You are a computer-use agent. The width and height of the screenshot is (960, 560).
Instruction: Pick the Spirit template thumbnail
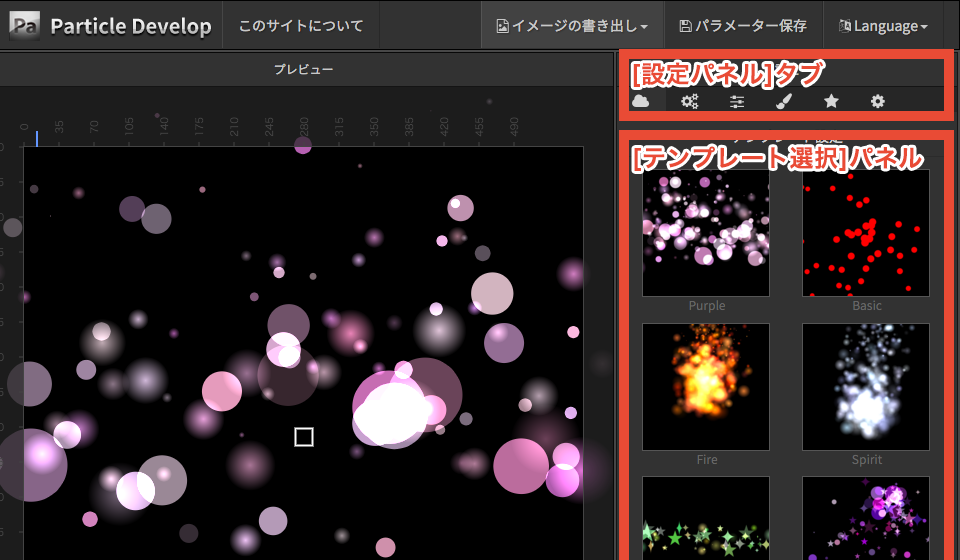(x=866, y=386)
